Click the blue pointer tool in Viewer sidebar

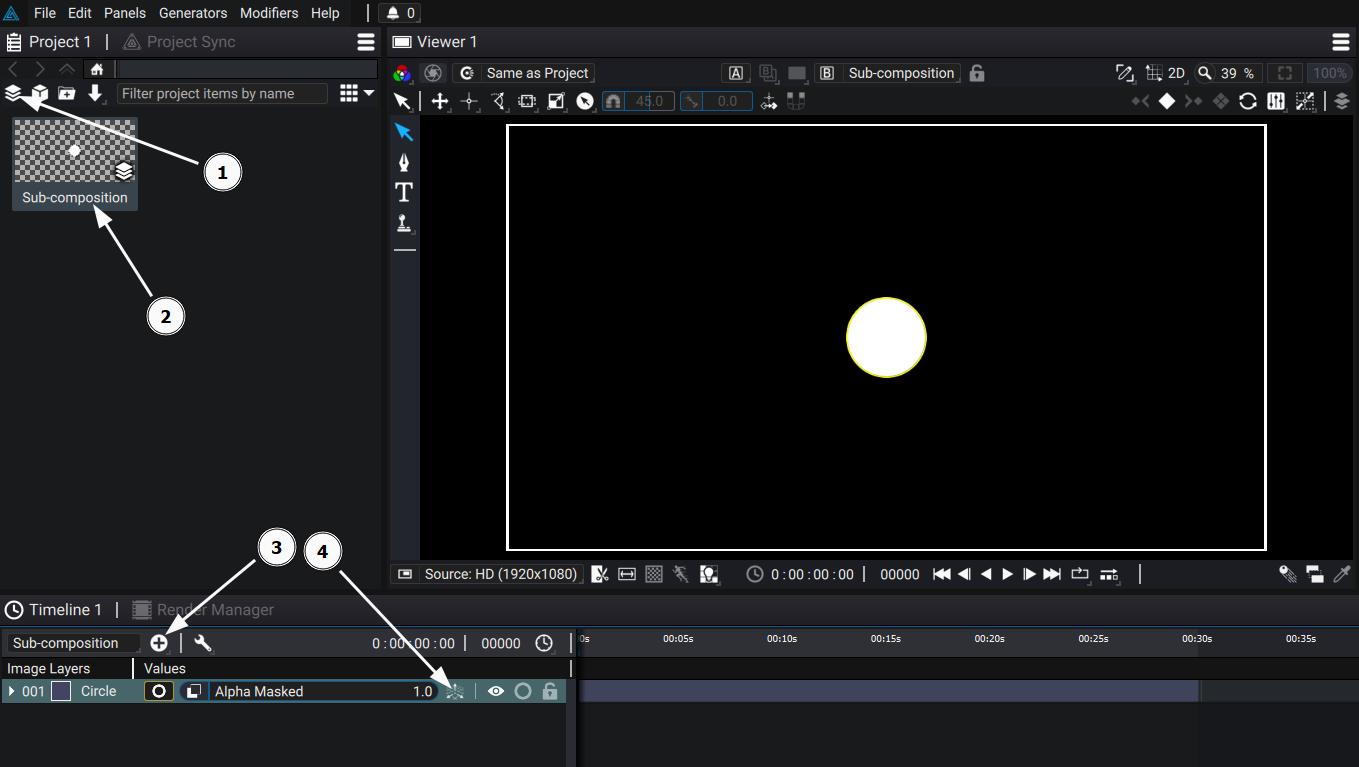point(404,132)
